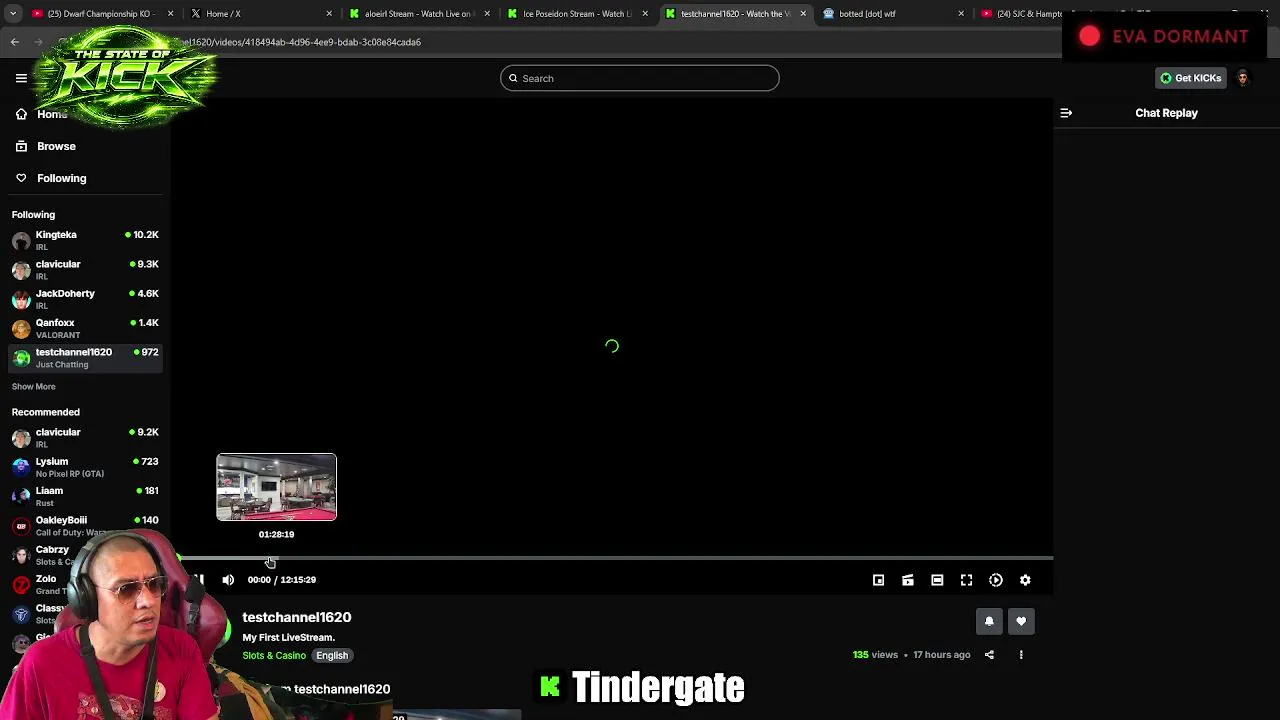1280x720 pixels.
Task: Share the video
Action: pyautogui.click(x=989, y=655)
